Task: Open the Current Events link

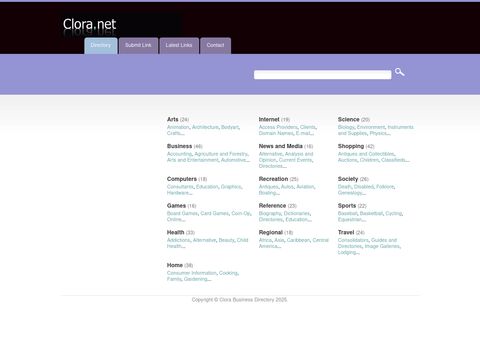Action: pos(295,160)
